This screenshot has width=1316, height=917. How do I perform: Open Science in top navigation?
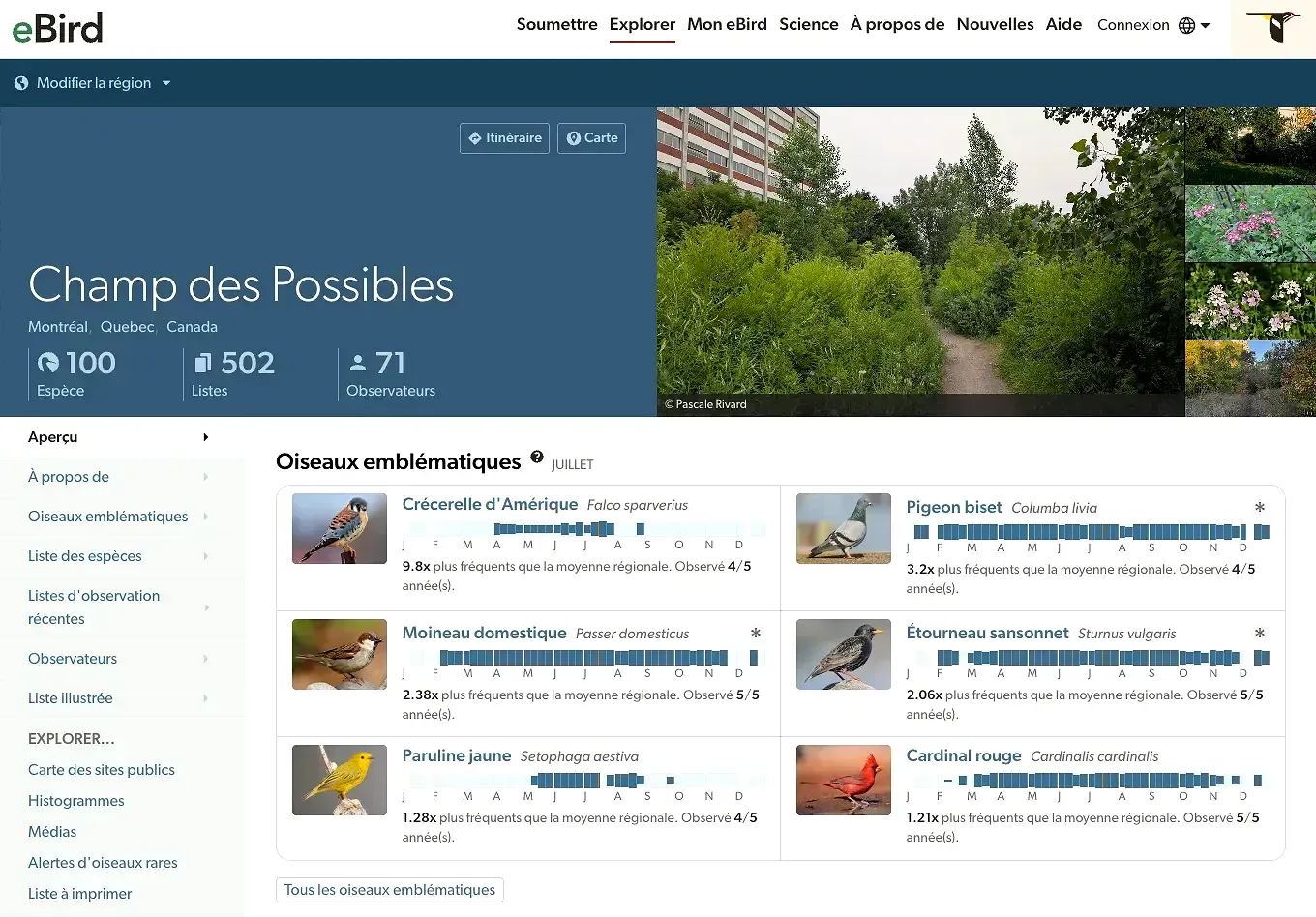click(809, 25)
